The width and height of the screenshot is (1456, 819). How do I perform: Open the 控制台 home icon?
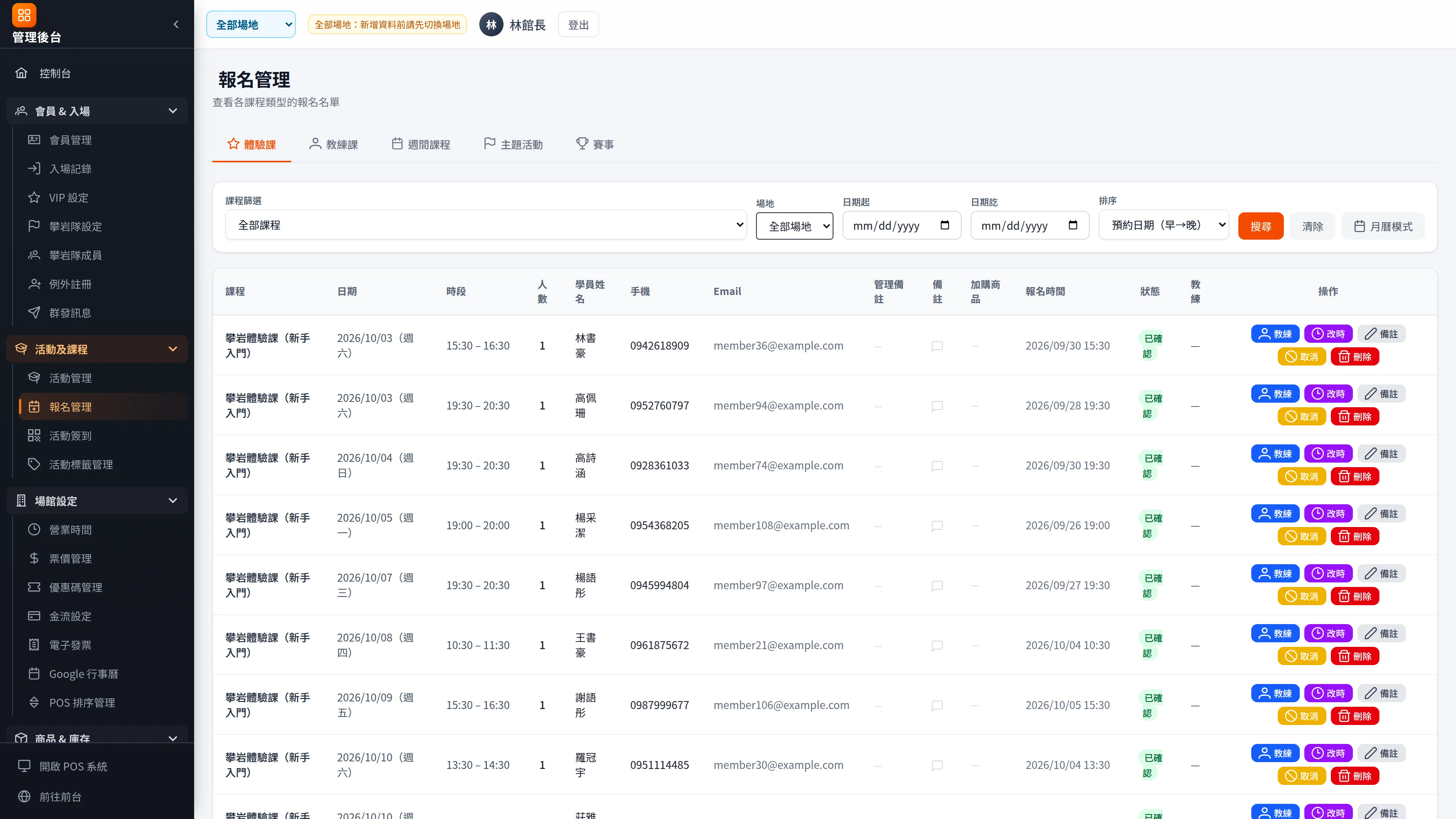[22, 73]
